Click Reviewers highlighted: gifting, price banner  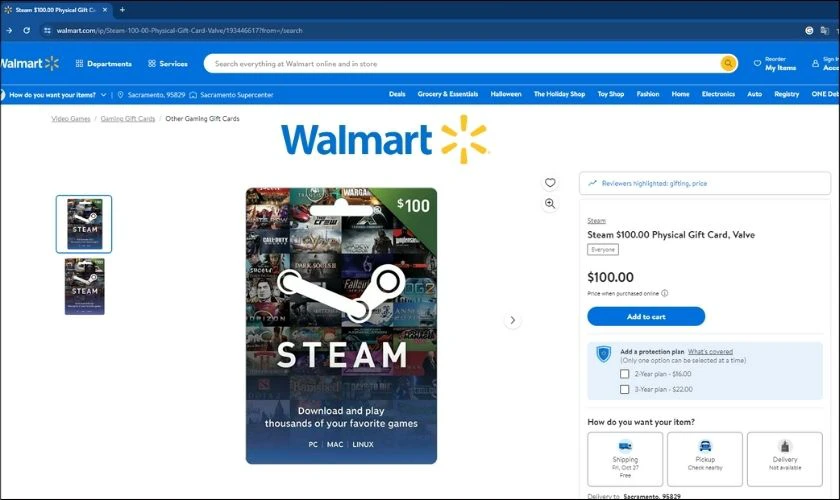[705, 183]
